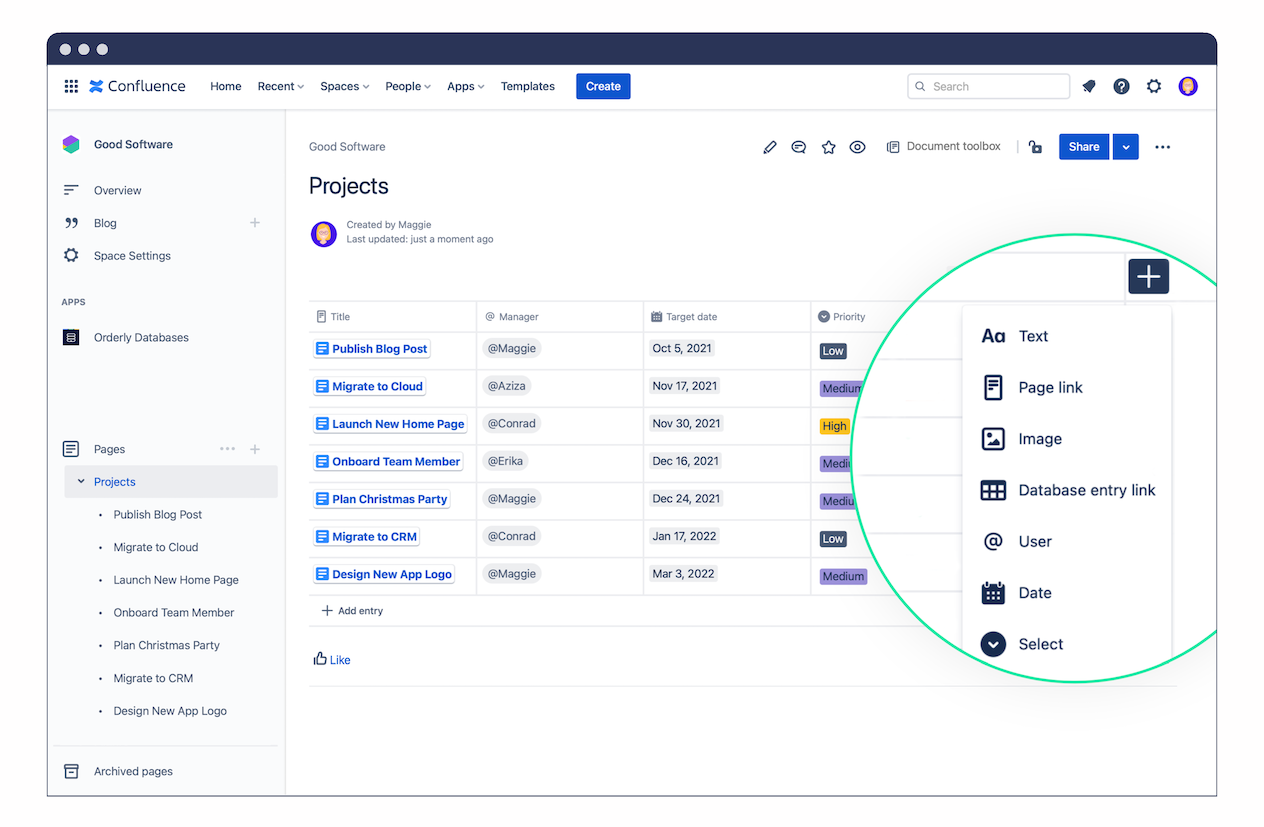Click the blue Create button

point(603,86)
